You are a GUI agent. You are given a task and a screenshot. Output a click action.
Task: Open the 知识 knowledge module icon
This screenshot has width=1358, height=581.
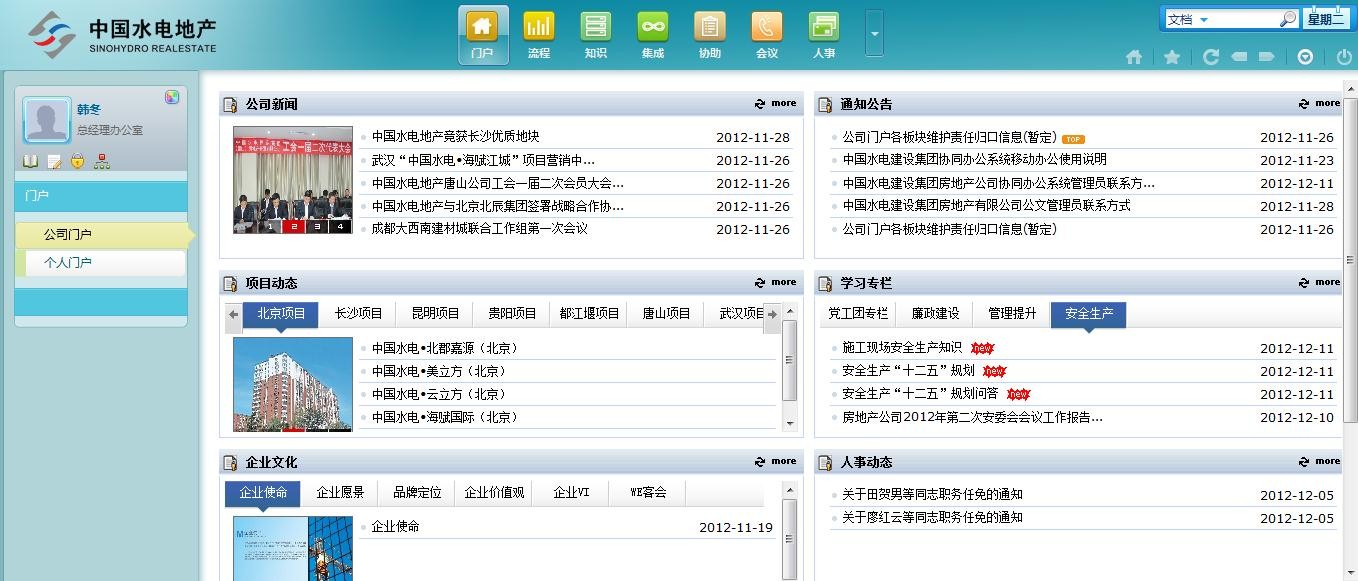tap(596, 35)
